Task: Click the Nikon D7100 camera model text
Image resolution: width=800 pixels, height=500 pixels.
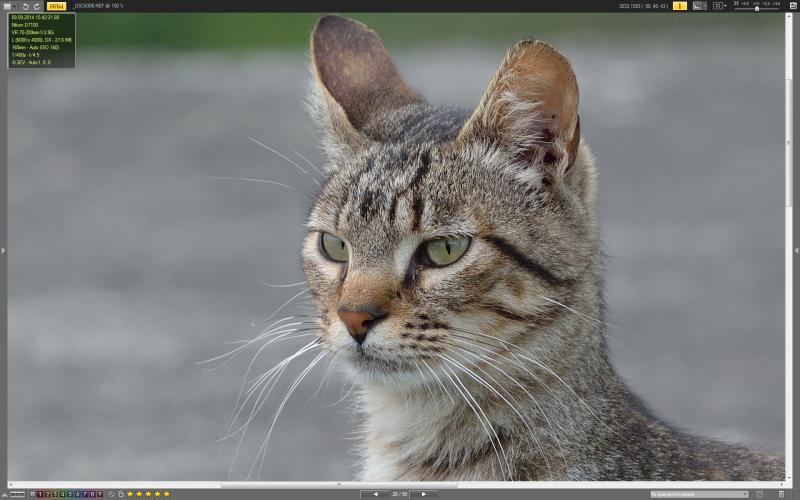Action: pos(24,24)
